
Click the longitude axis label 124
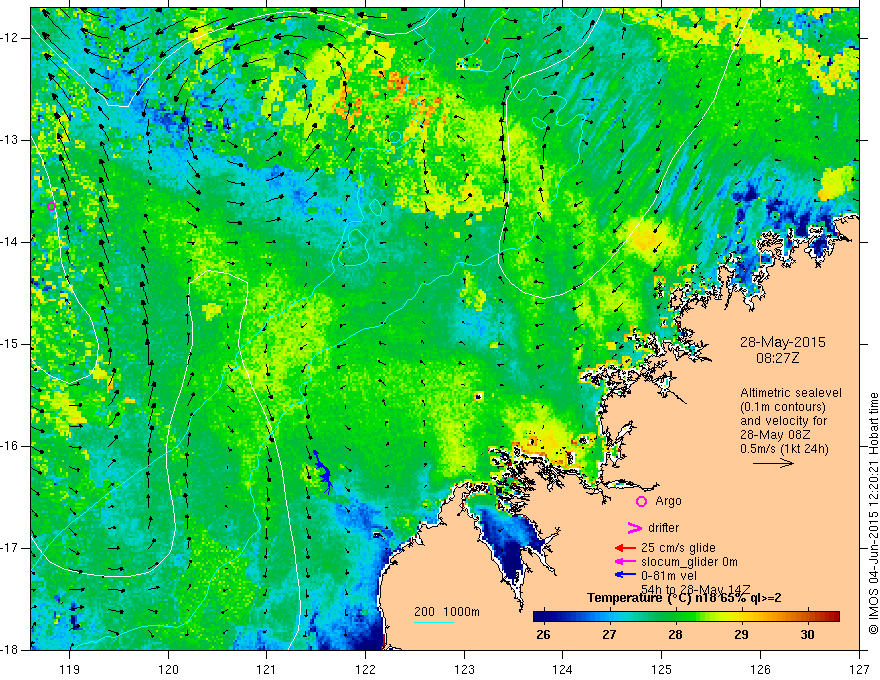[x=563, y=669]
